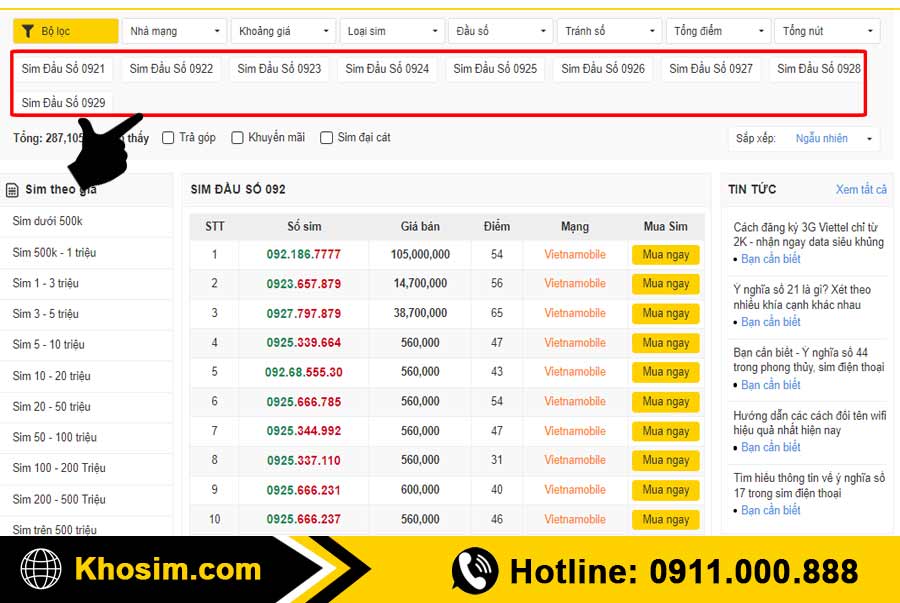This screenshot has width=900, height=603.
Task: Open the Nhà mạng dropdown
Action: point(174,30)
